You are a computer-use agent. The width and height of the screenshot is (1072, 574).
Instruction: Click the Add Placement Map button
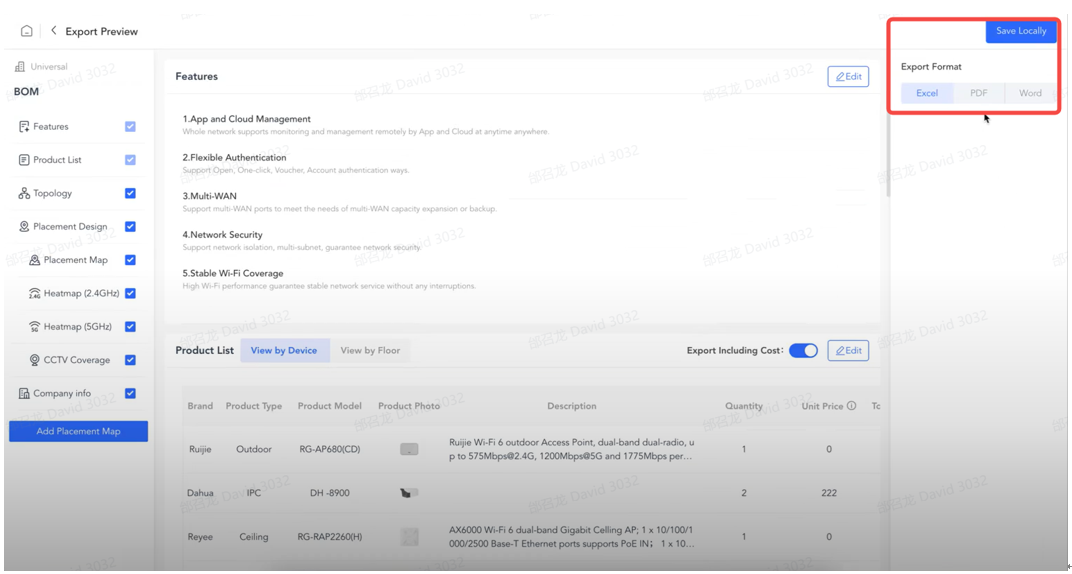click(78, 431)
